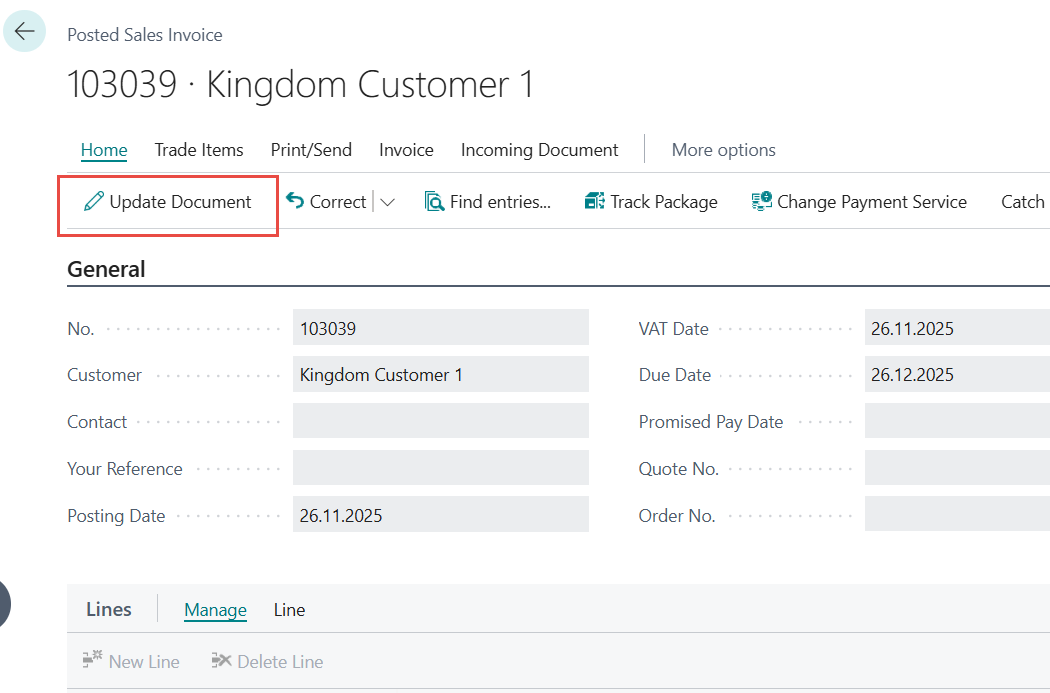1050x693 pixels.
Task: Click the Due Date field
Action: point(955,375)
